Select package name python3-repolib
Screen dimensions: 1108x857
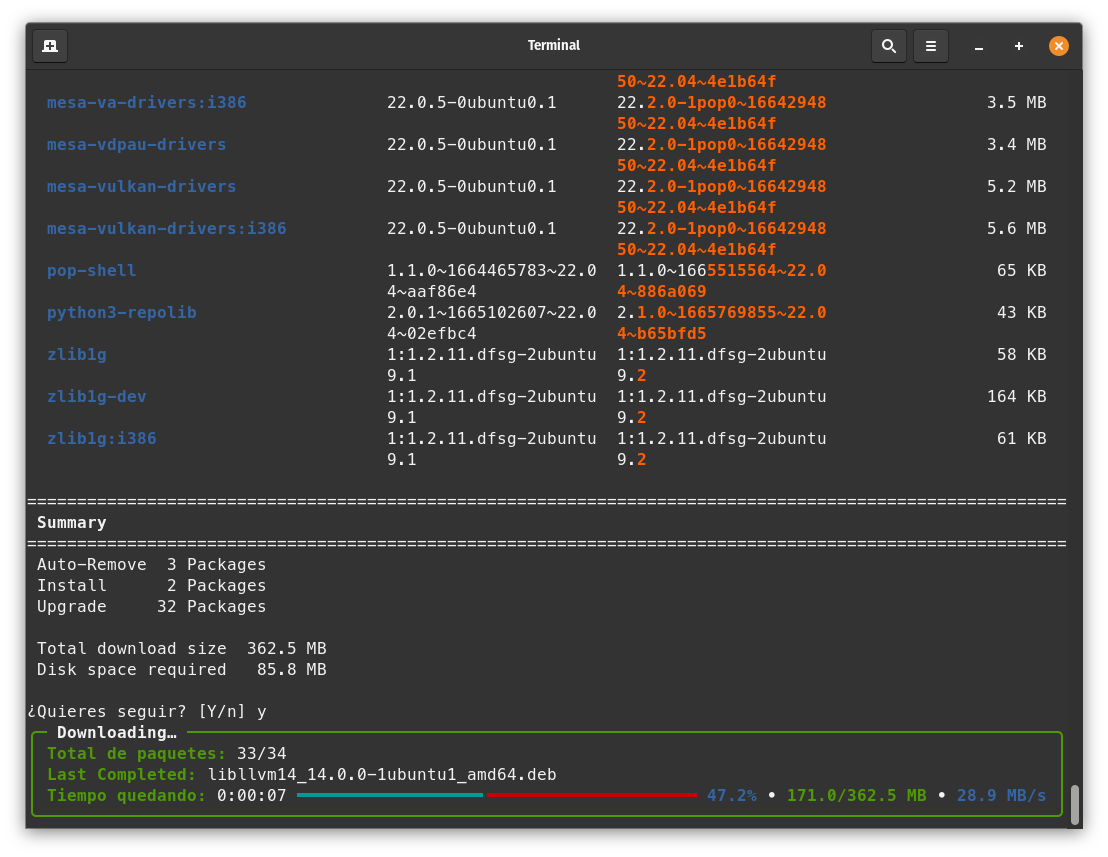122,313
